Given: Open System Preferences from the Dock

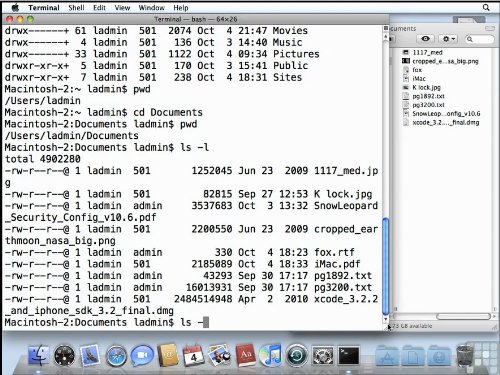Looking at the screenshot, I should 323,355.
